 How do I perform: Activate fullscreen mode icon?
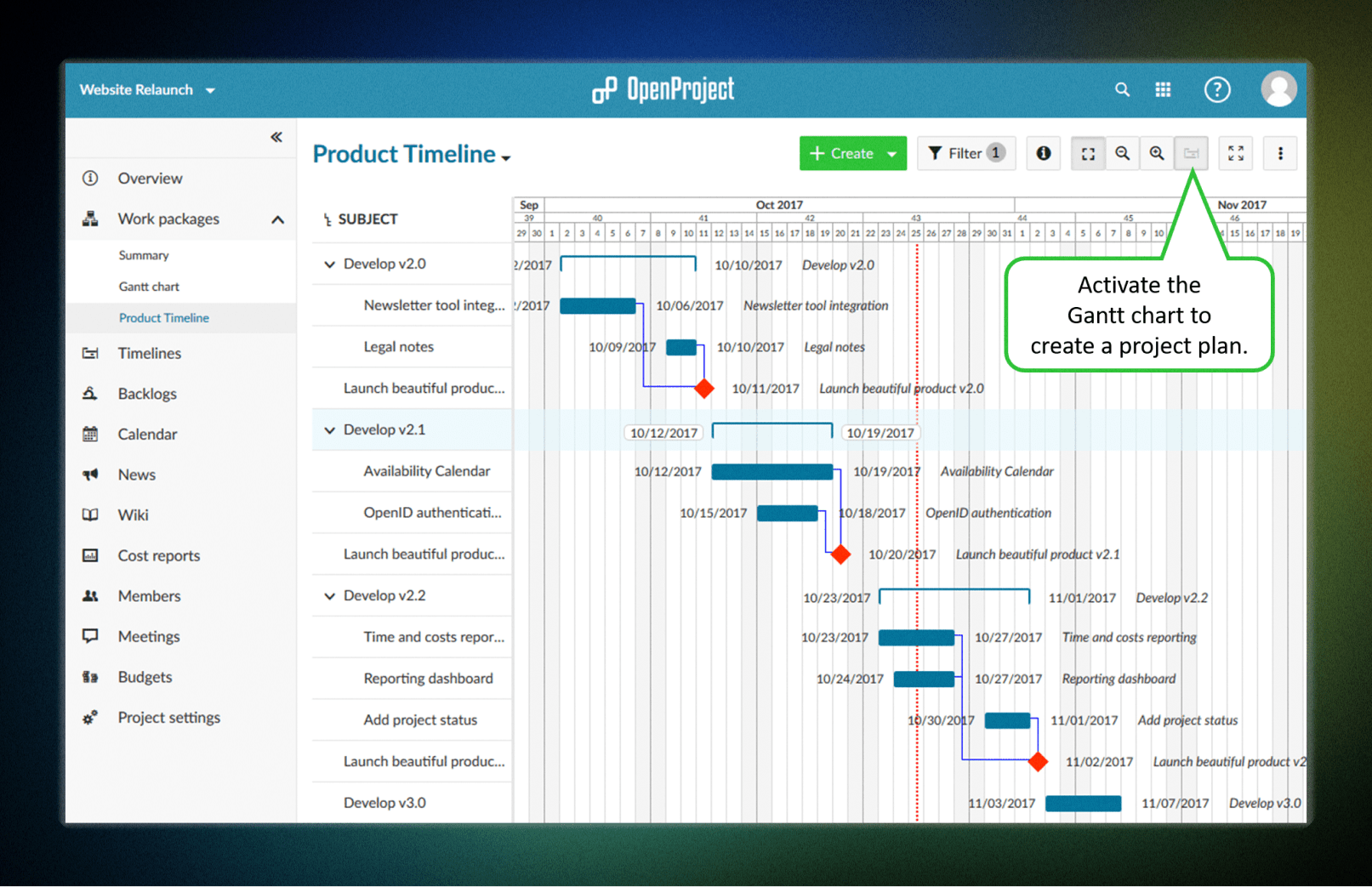(x=1236, y=153)
